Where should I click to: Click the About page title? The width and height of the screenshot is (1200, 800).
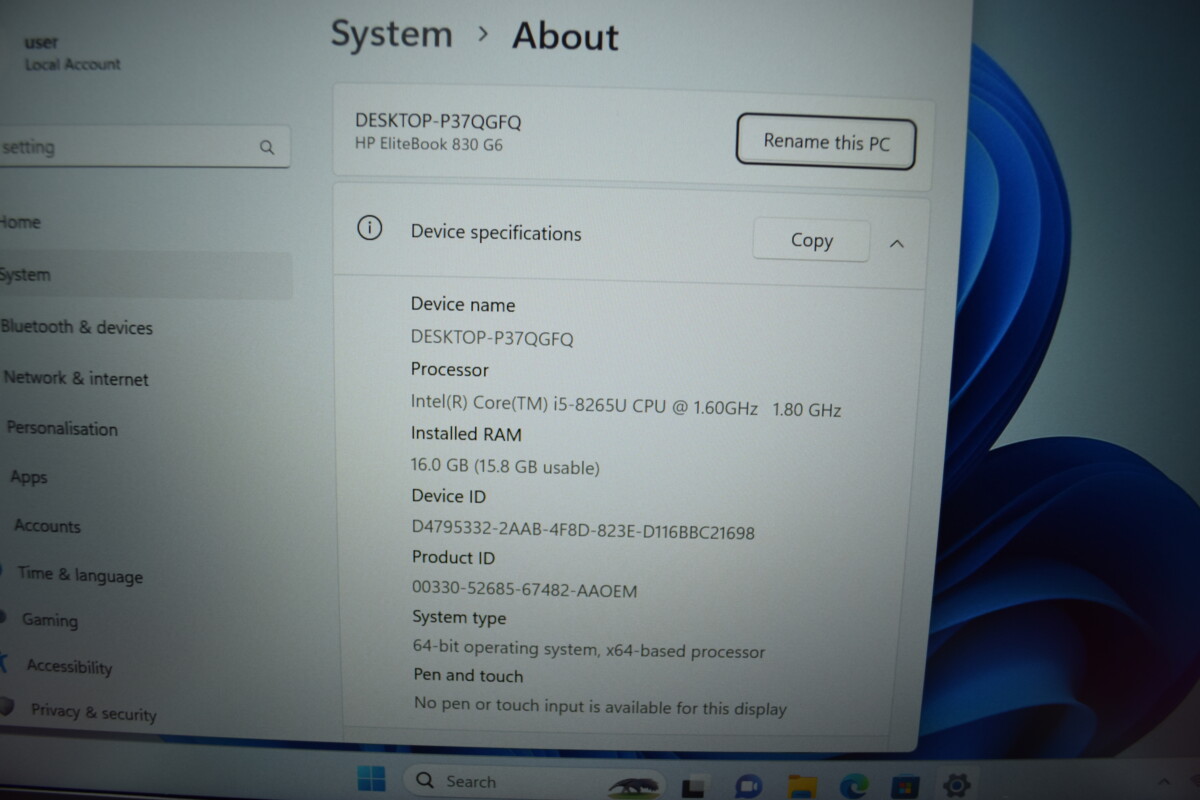[565, 36]
